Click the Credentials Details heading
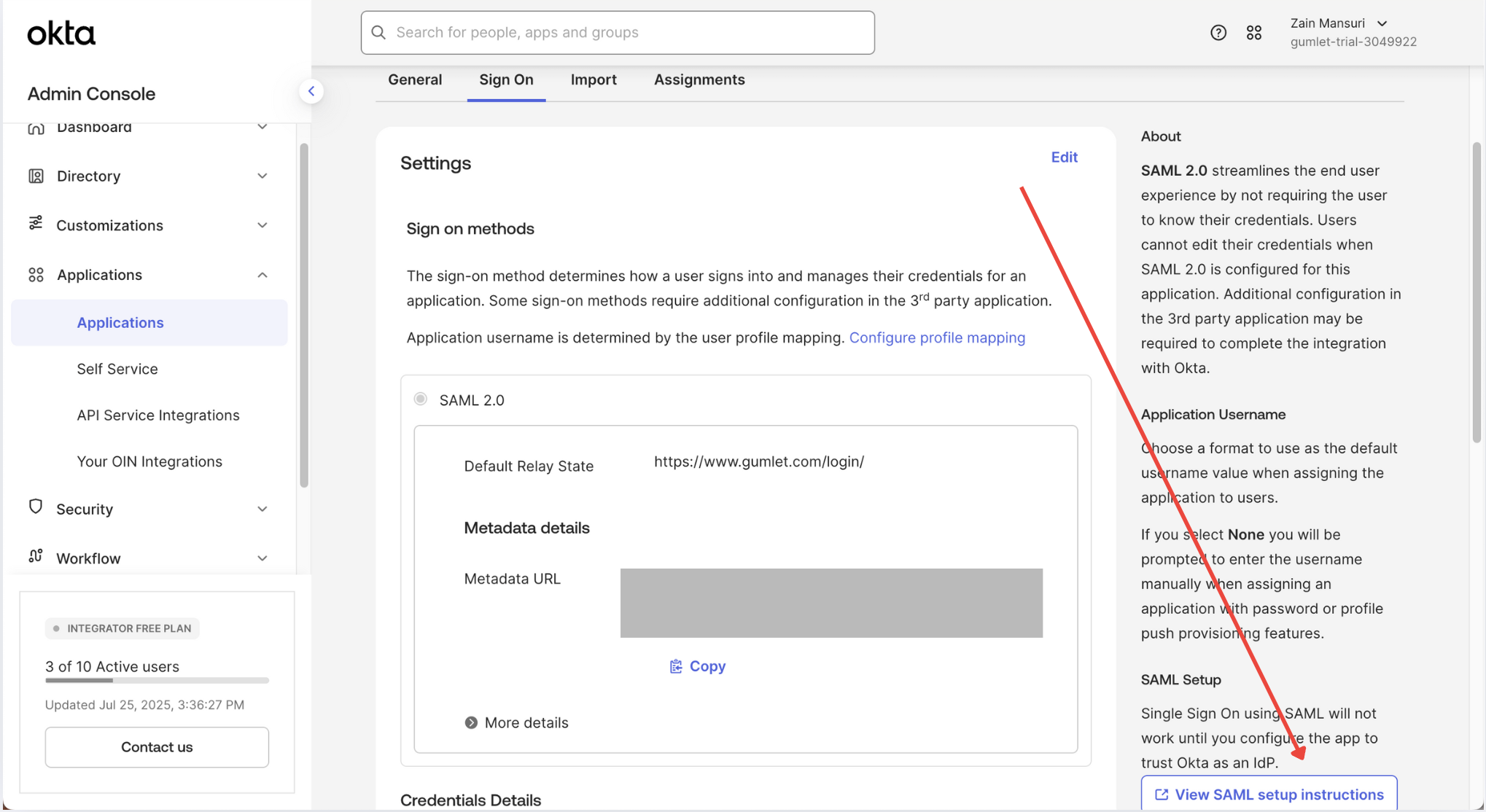Viewport: 1486px width, 812px height. 470,800
